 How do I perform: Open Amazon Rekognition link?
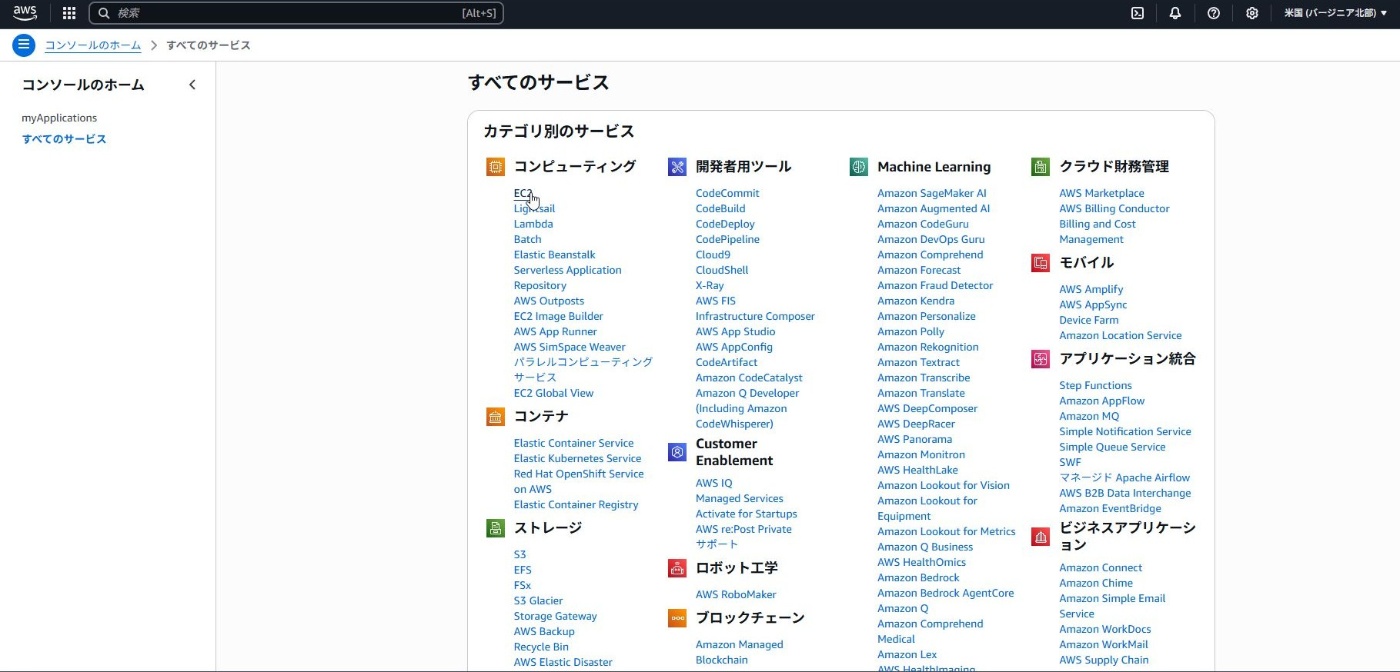pyautogui.click(x=928, y=347)
